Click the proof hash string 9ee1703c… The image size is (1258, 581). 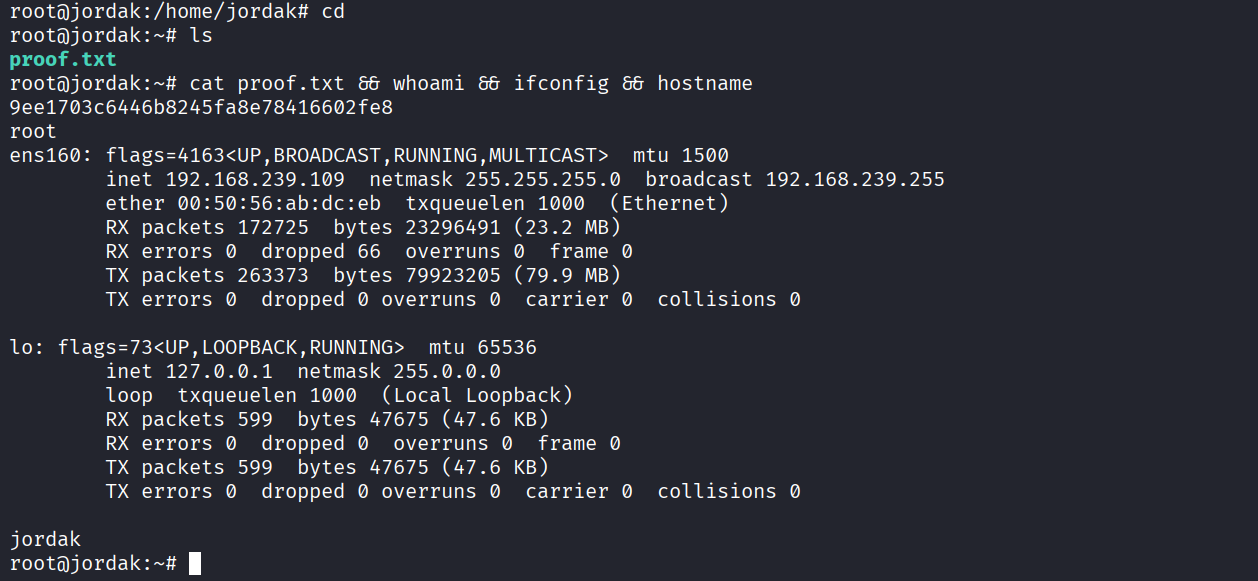(x=201, y=108)
